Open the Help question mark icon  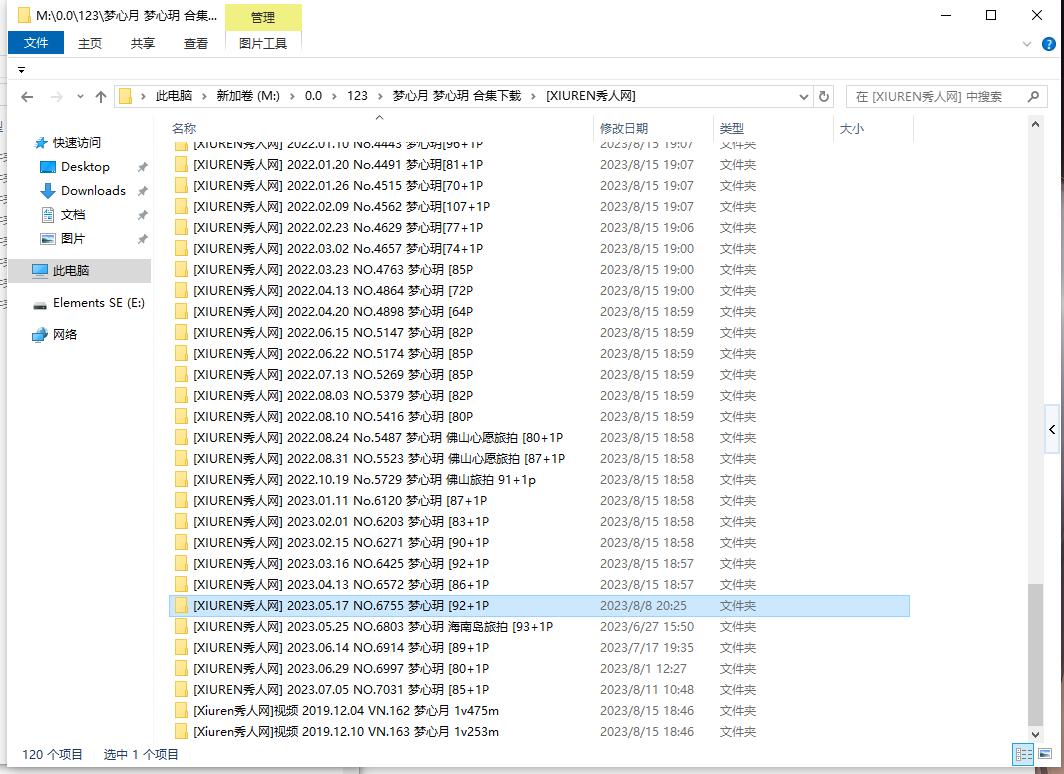coord(1048,44)
